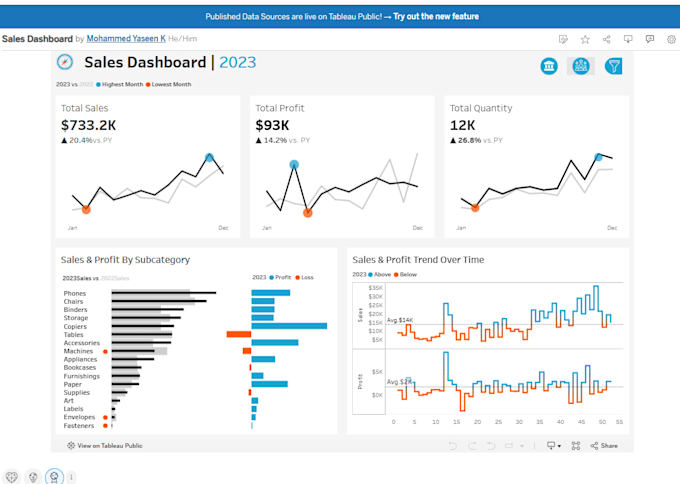This screenshot has width=680, height=484.
Task: Click the highlighted ribbon award badge icon
Action: coord(54,477)
